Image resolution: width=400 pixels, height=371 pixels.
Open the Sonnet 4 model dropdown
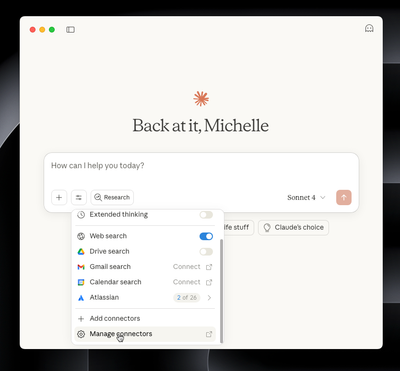point(306,197)
